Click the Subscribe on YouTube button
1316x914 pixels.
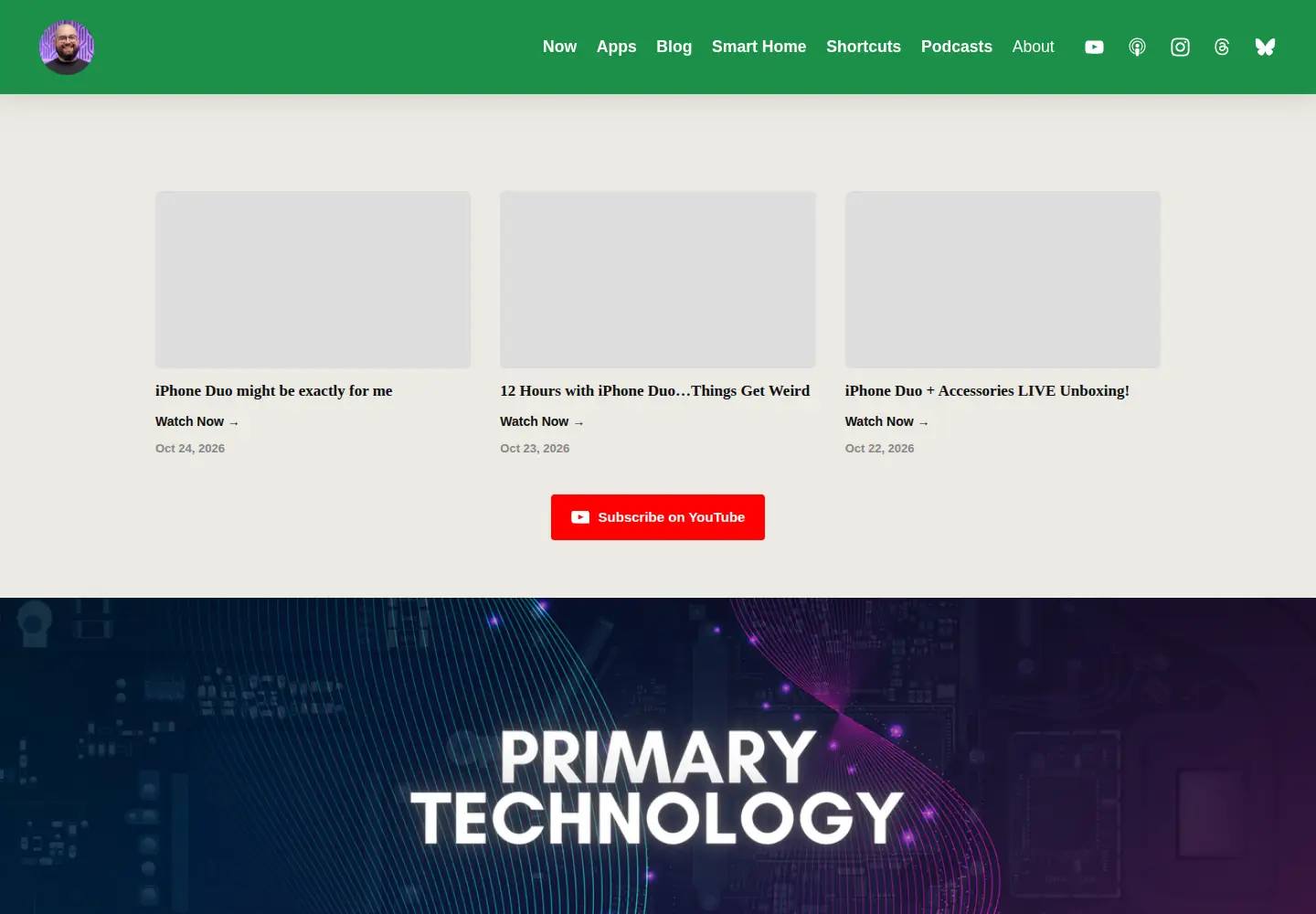pyautogui.click(x=658, y=517)
